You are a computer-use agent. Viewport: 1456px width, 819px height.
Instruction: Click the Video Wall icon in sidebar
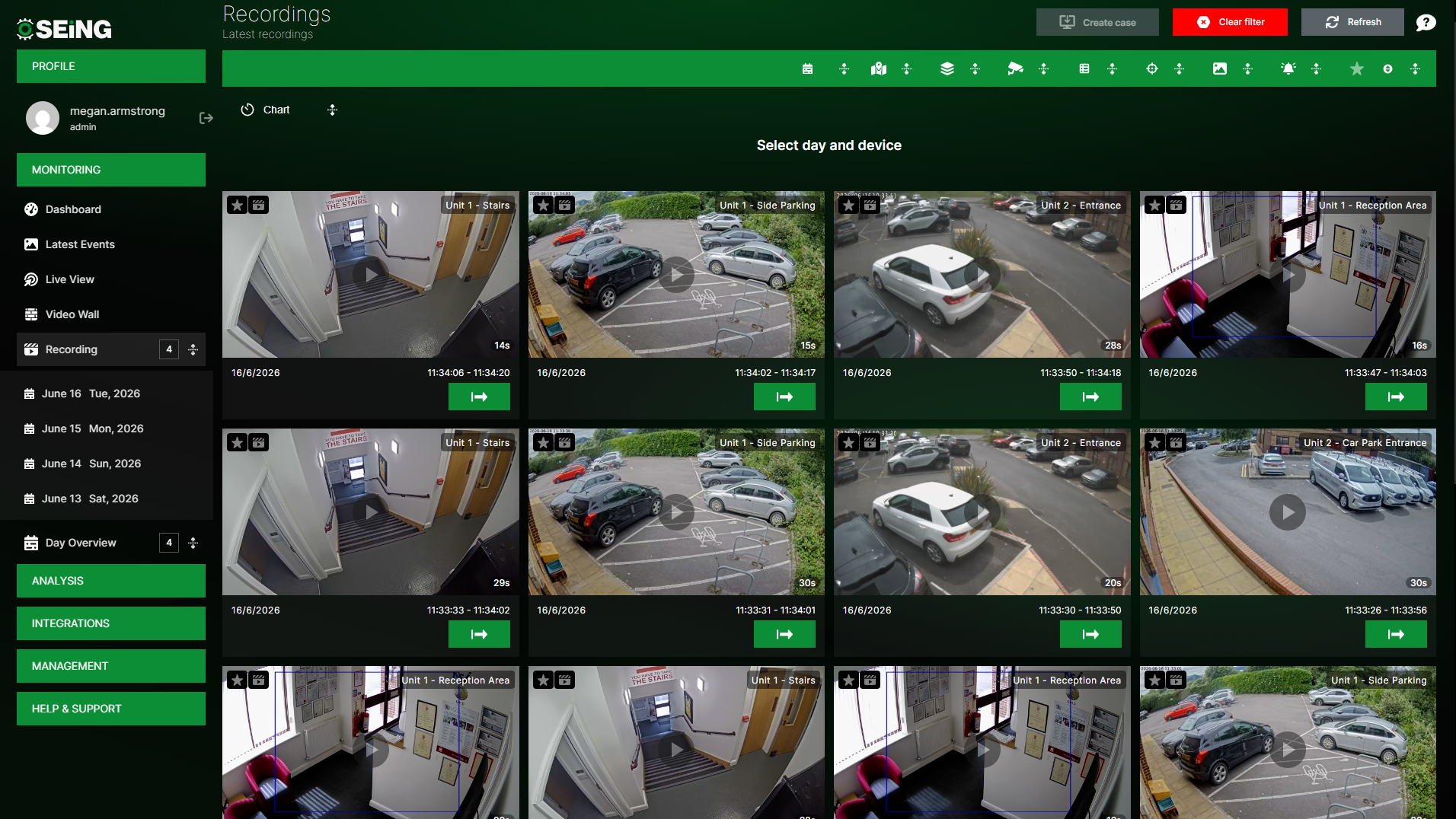[x=31, y=314]
